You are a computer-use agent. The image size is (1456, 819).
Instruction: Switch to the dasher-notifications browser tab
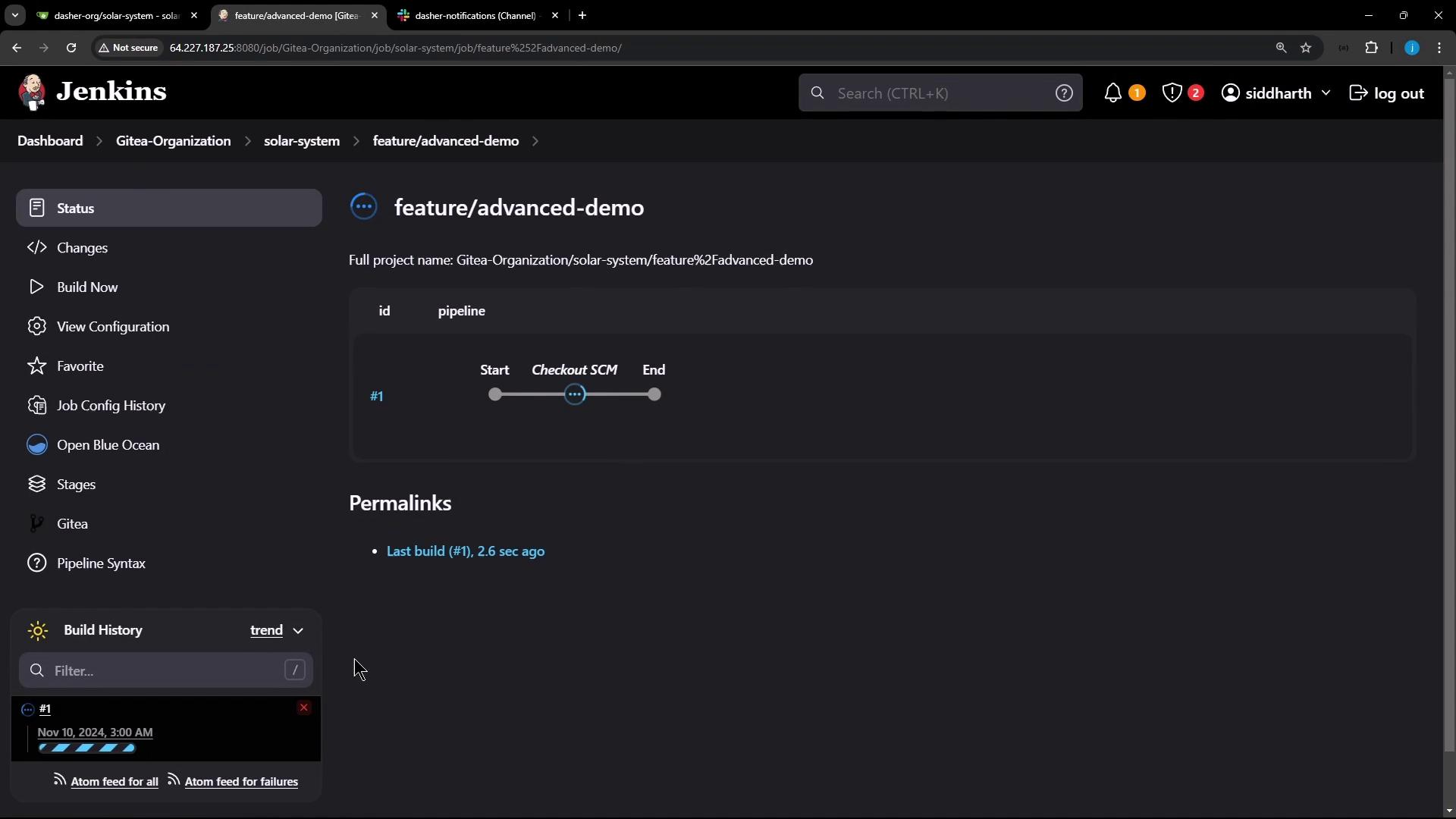(x=475, y=15)
